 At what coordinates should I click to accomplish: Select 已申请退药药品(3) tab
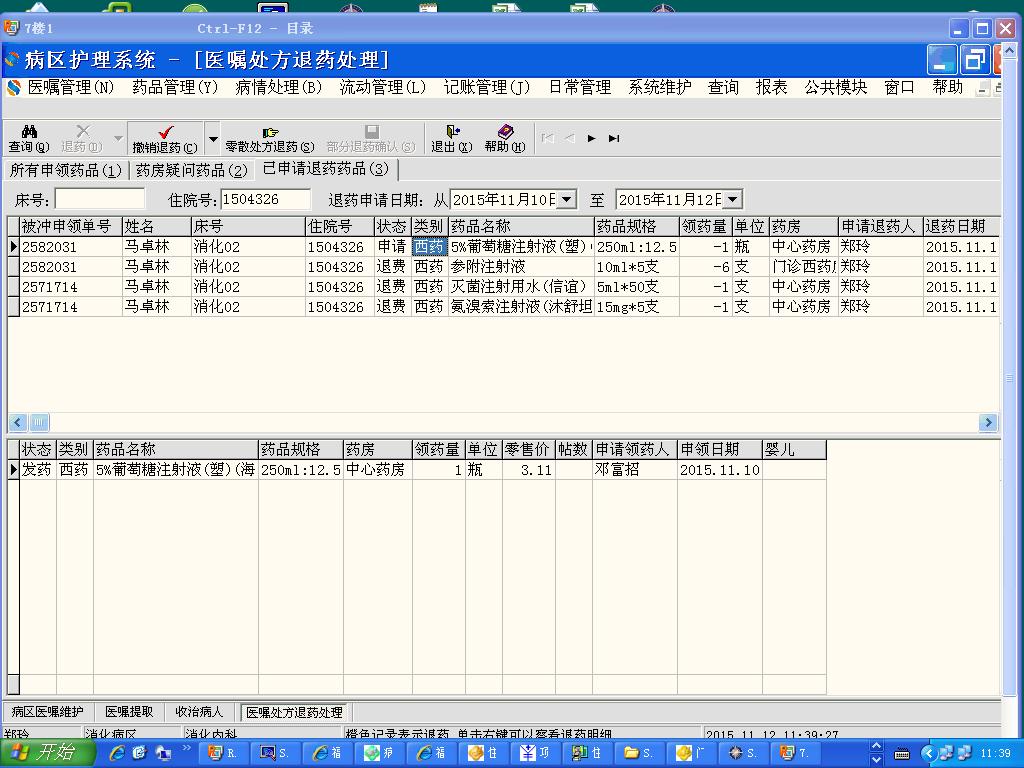click(x=326, y=169)
